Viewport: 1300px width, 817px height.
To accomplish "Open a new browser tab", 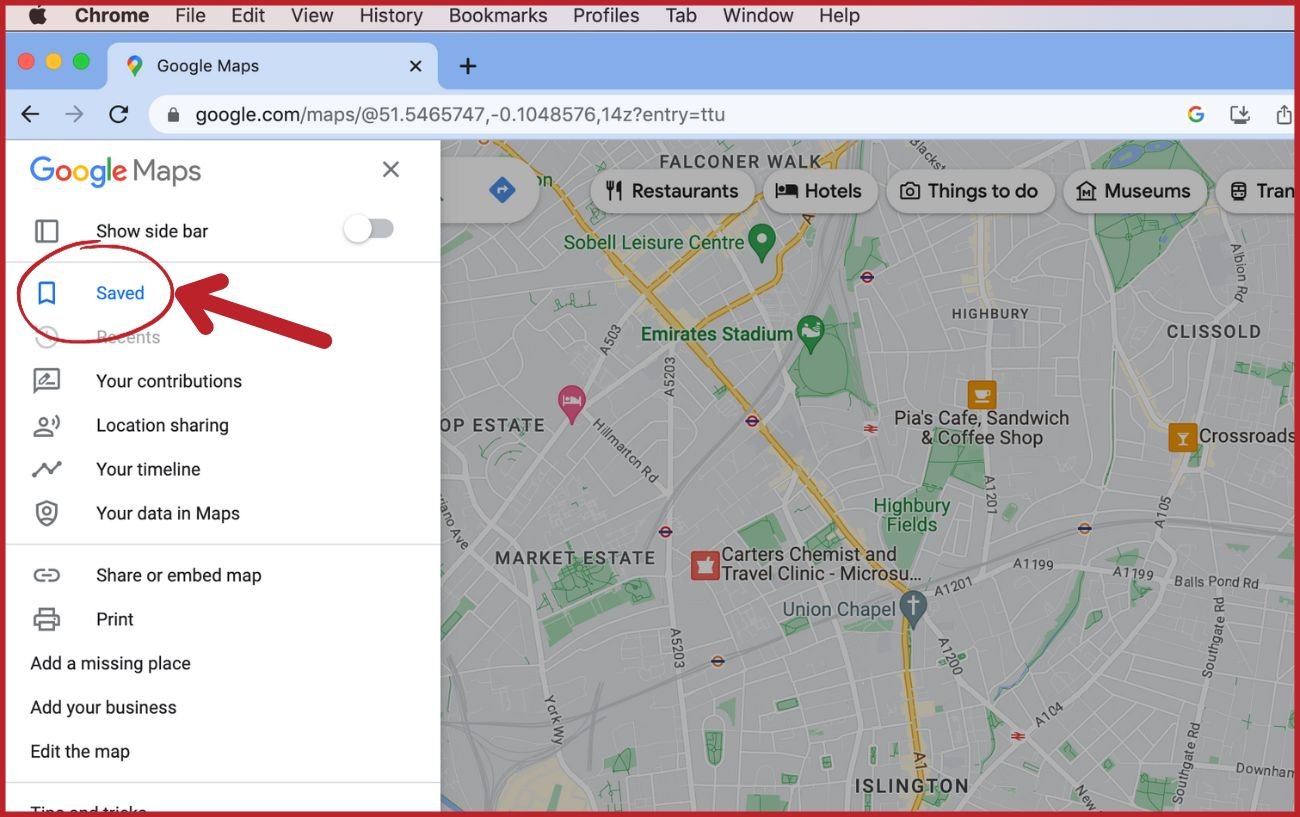I will (x=468, y=66).
